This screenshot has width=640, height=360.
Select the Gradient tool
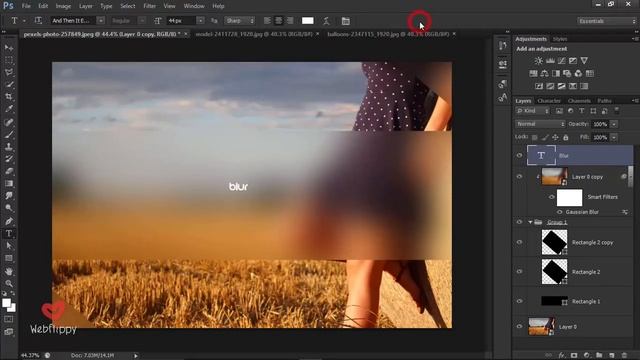pyautogui.click(x=9, y=184)
